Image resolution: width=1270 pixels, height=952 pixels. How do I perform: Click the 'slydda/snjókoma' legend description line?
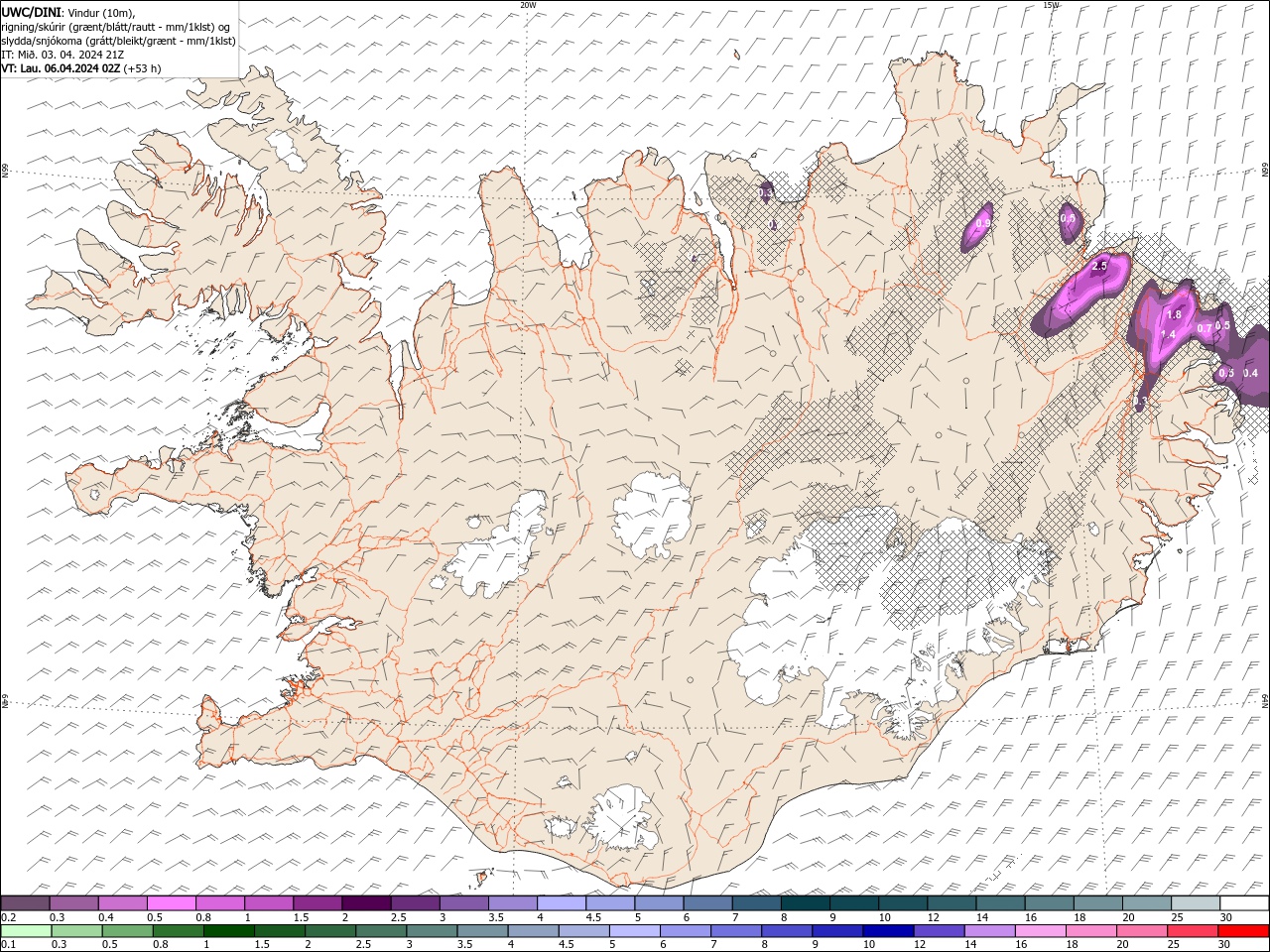pyautogui.click(x=118, y=41)
